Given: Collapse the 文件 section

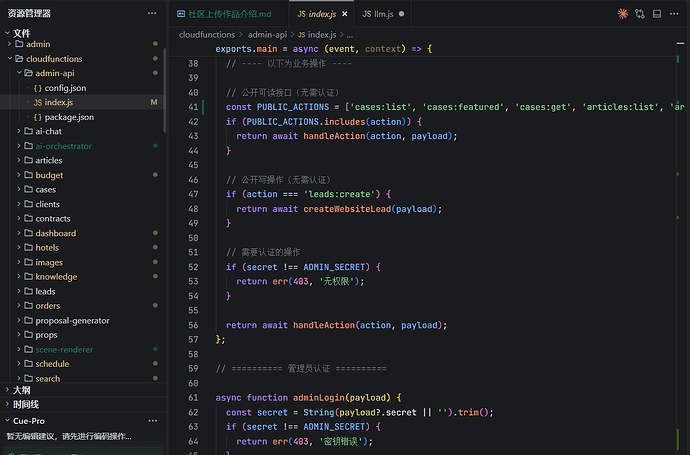Looking at the screenshot, I should [x=7, y=33].
